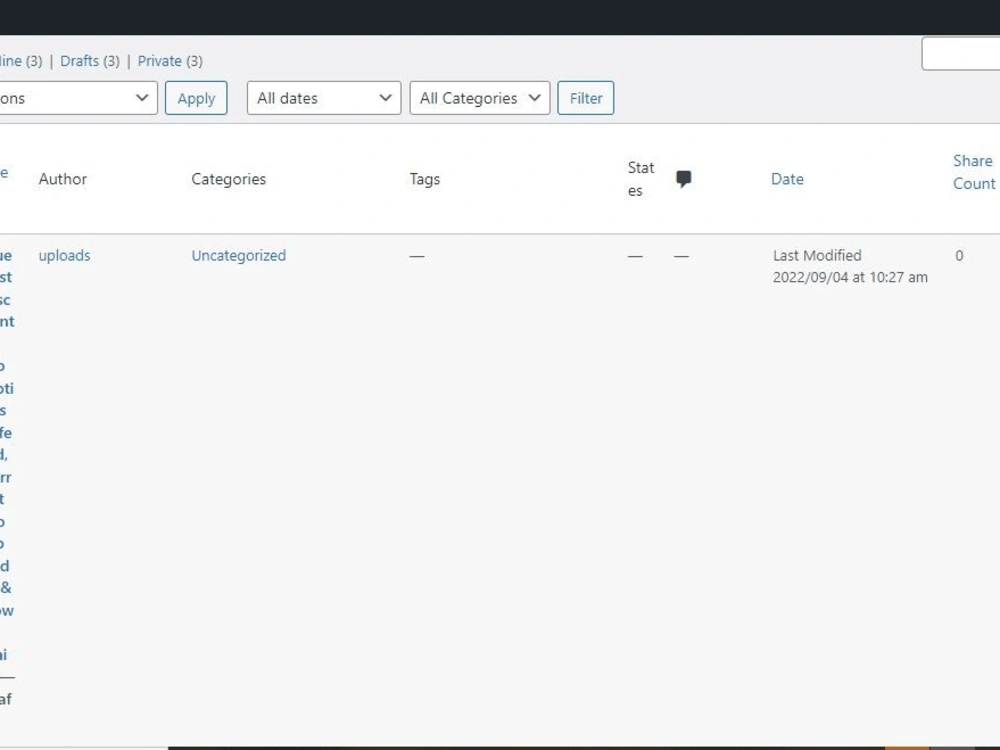Open the All Categories dropdown
Screen dimensions: 1000x750
point(480,98)
